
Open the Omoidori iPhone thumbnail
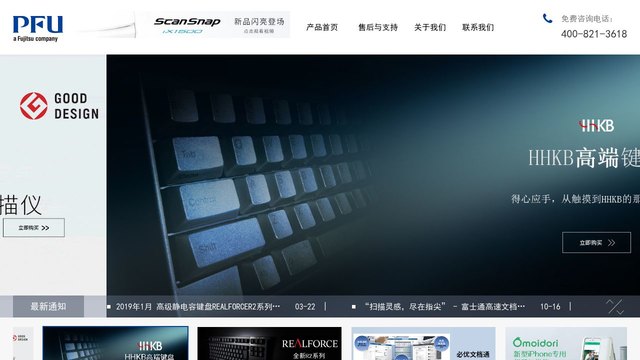pyautogui.click(x=566, y=343)
